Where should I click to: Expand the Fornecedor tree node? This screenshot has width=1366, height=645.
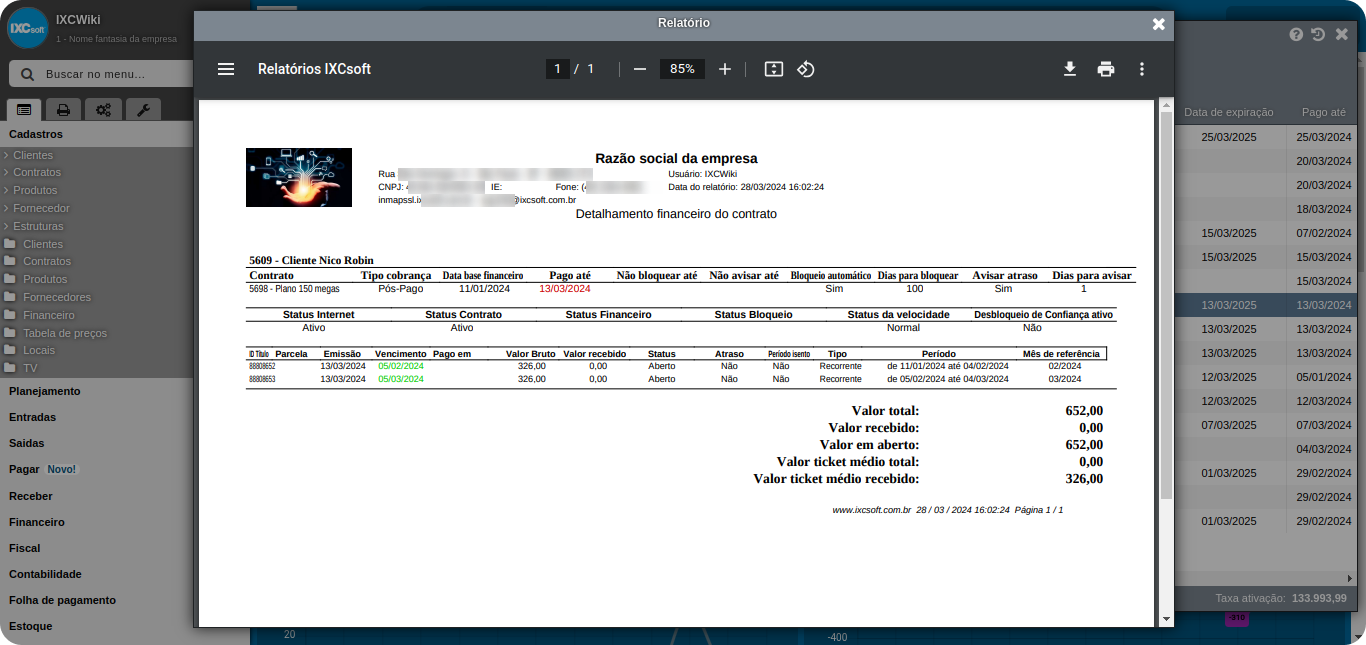tap(40, 208)
